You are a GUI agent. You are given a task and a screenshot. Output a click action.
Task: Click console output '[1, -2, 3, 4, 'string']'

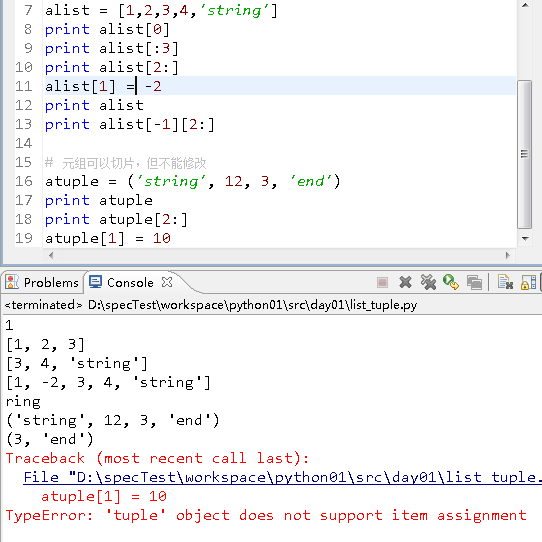pos(109,383)
